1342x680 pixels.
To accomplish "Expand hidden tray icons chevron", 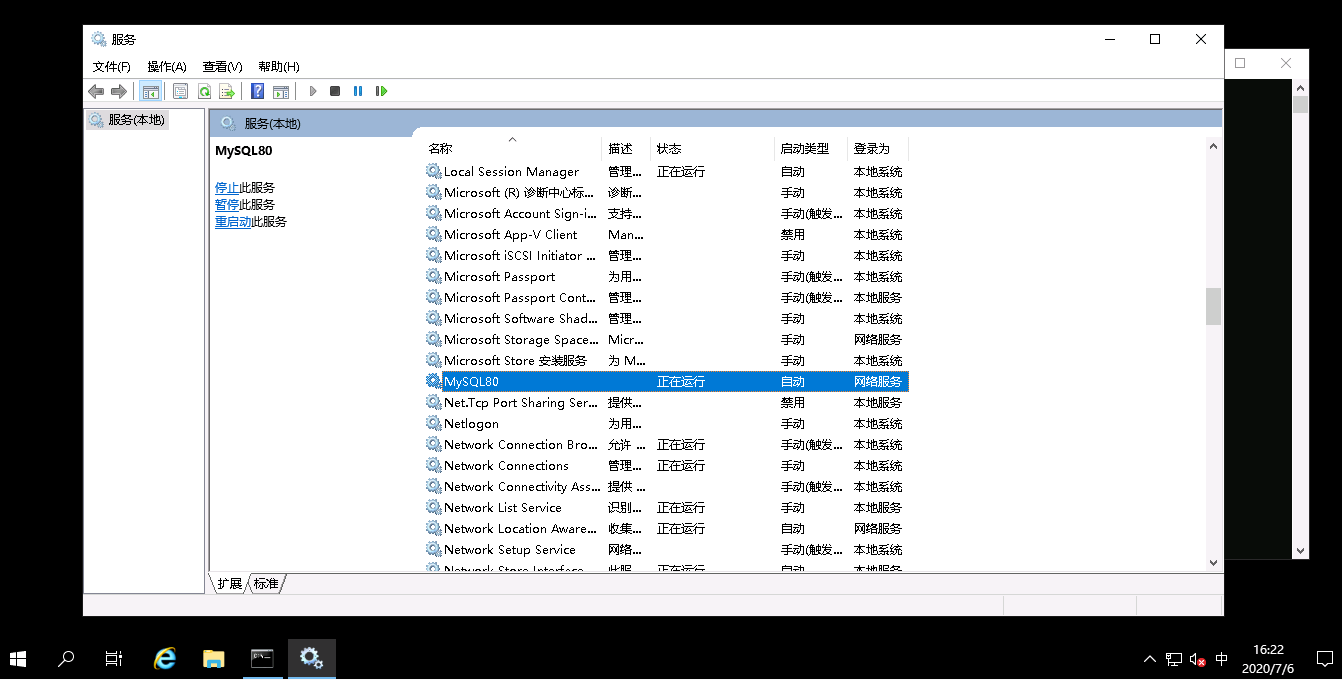I will [1150, 659].
